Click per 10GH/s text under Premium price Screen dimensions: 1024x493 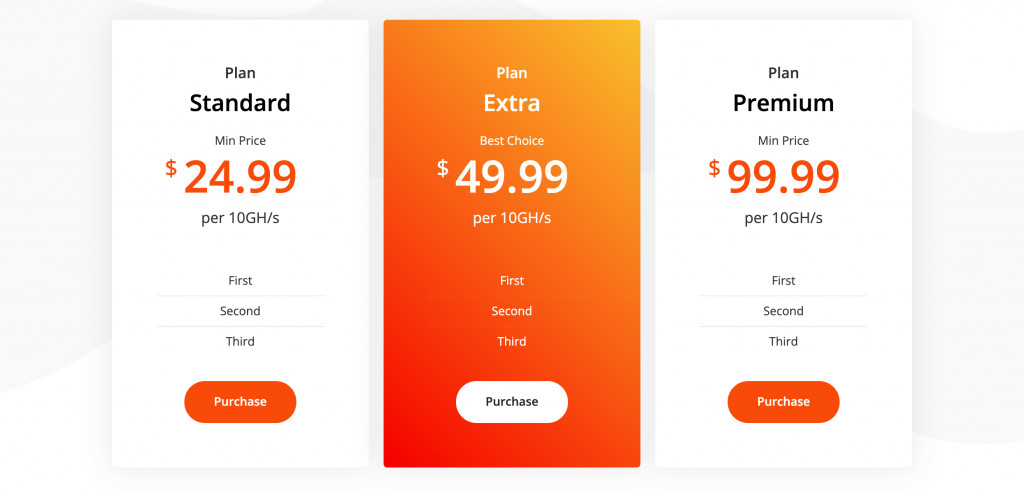tap(784, 218)
